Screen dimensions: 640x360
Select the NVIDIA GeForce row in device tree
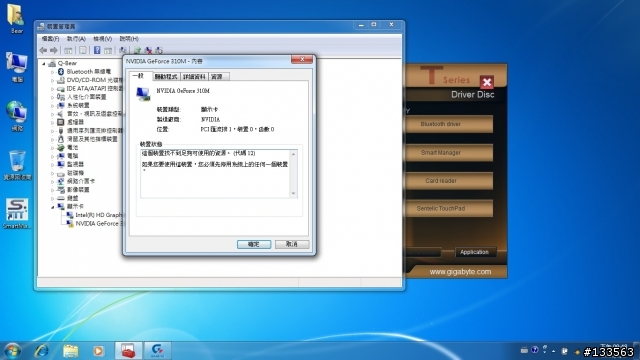point(95,224)
